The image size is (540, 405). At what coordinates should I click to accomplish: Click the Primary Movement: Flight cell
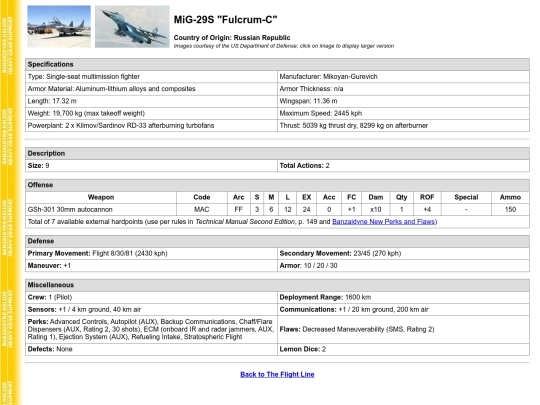(152, 253)
